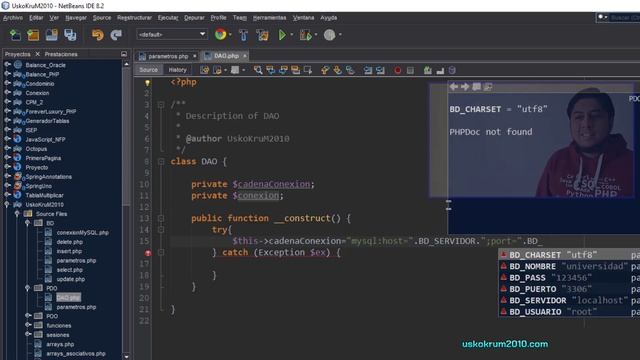640x360 pixels.
Task: Expand the funciones folder
Action: (28, 325)
